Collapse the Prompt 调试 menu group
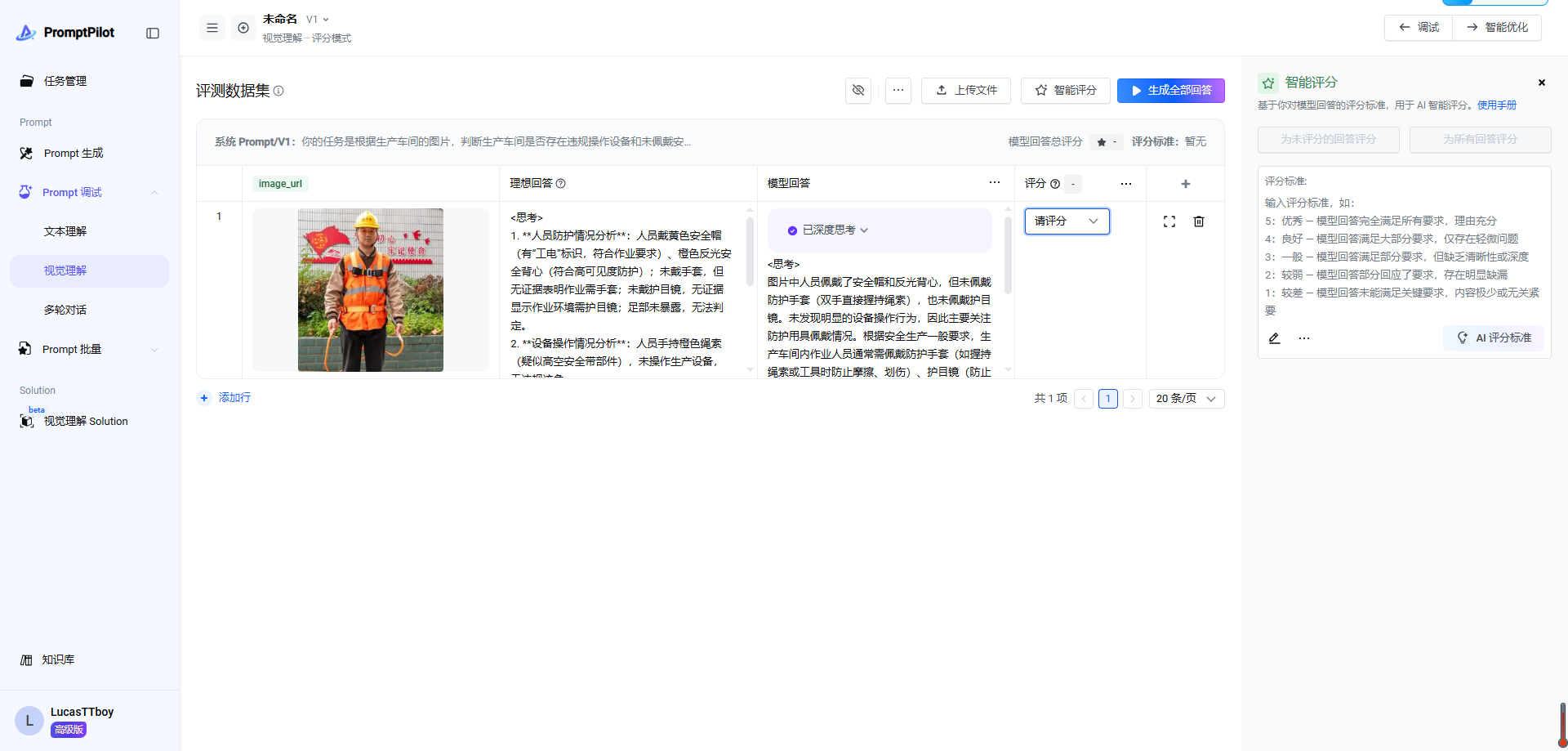Screen dimensions: 1568x751 (154, 193)
